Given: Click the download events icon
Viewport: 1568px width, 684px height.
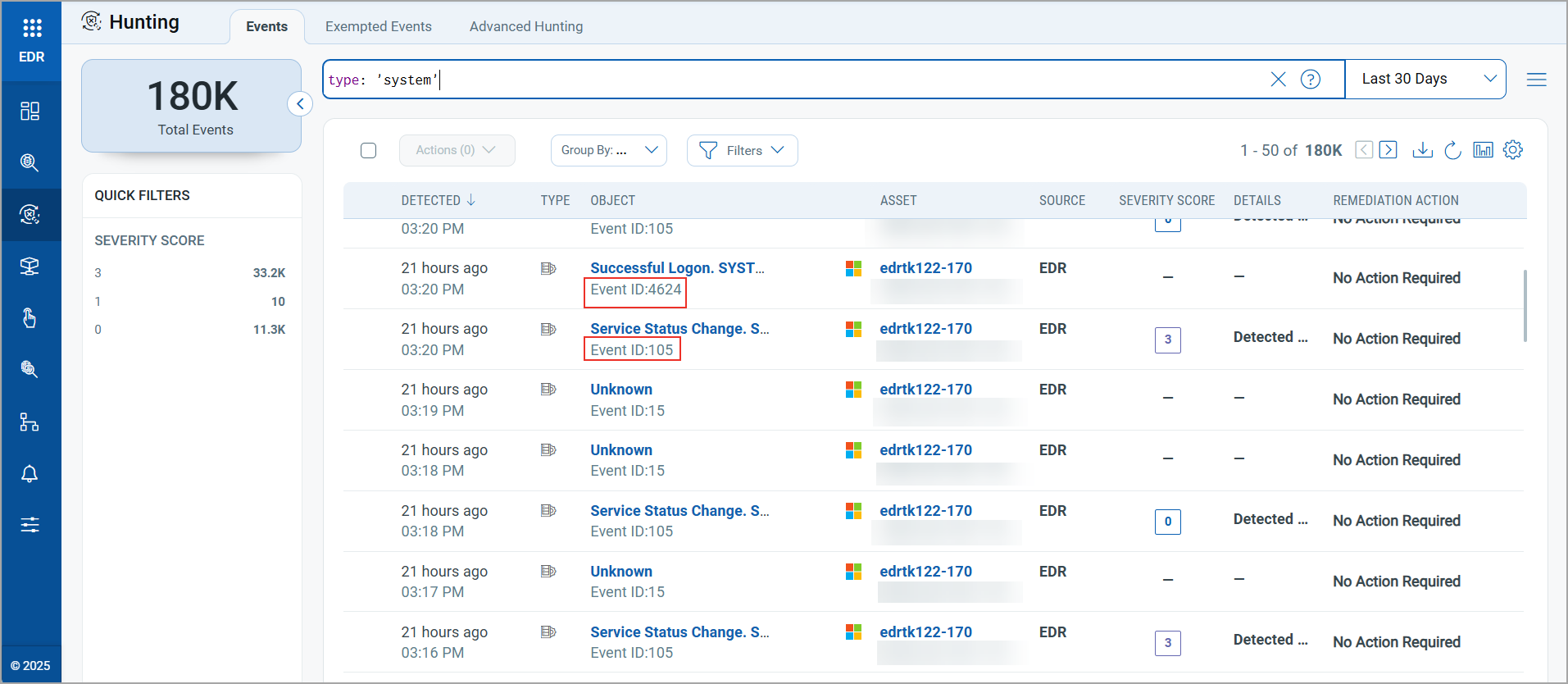Looking at the screenshot, I should click(1423, 150).
